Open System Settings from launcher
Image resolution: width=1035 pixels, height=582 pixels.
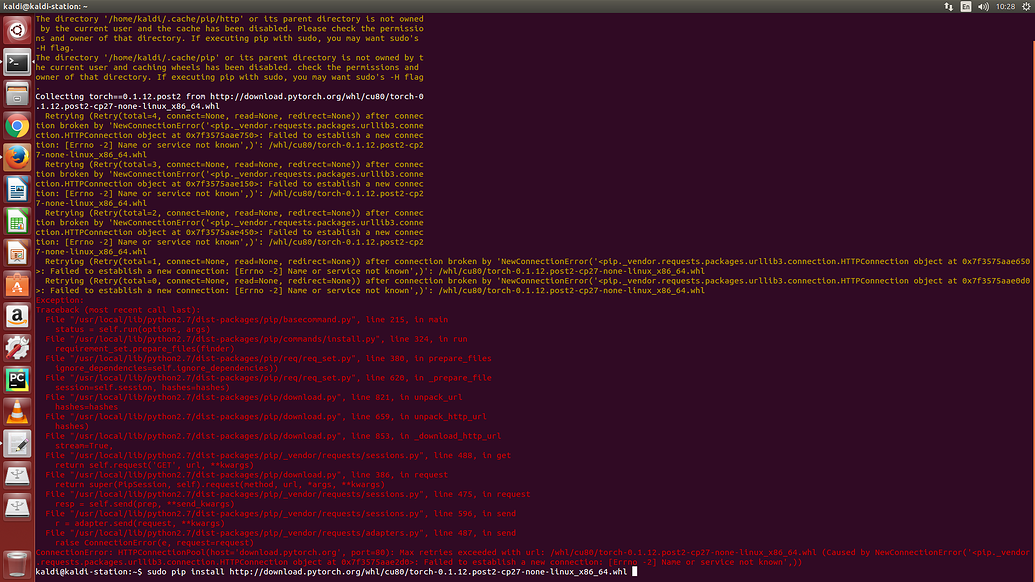(16, 348)
